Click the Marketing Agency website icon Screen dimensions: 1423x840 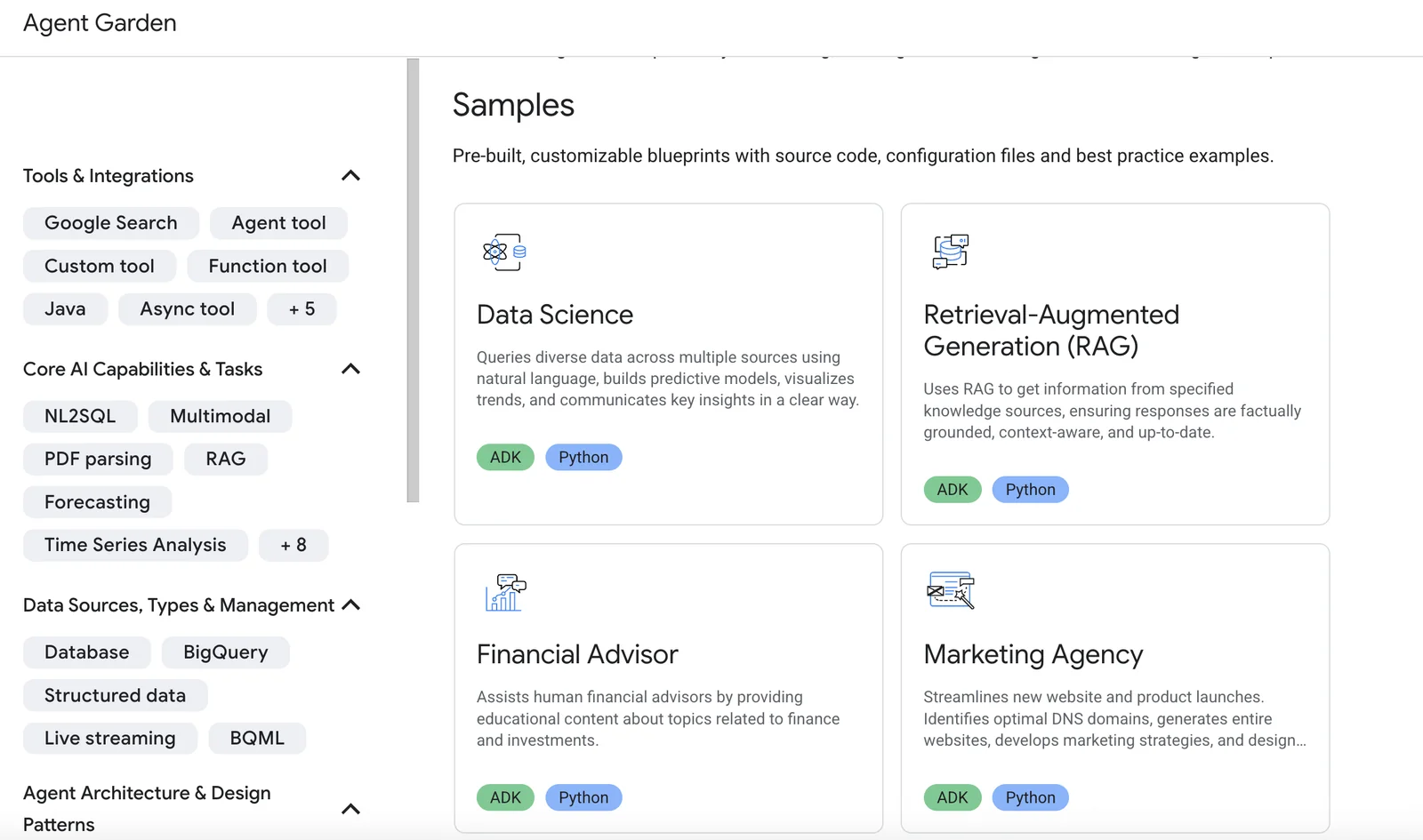coord(950,591)
